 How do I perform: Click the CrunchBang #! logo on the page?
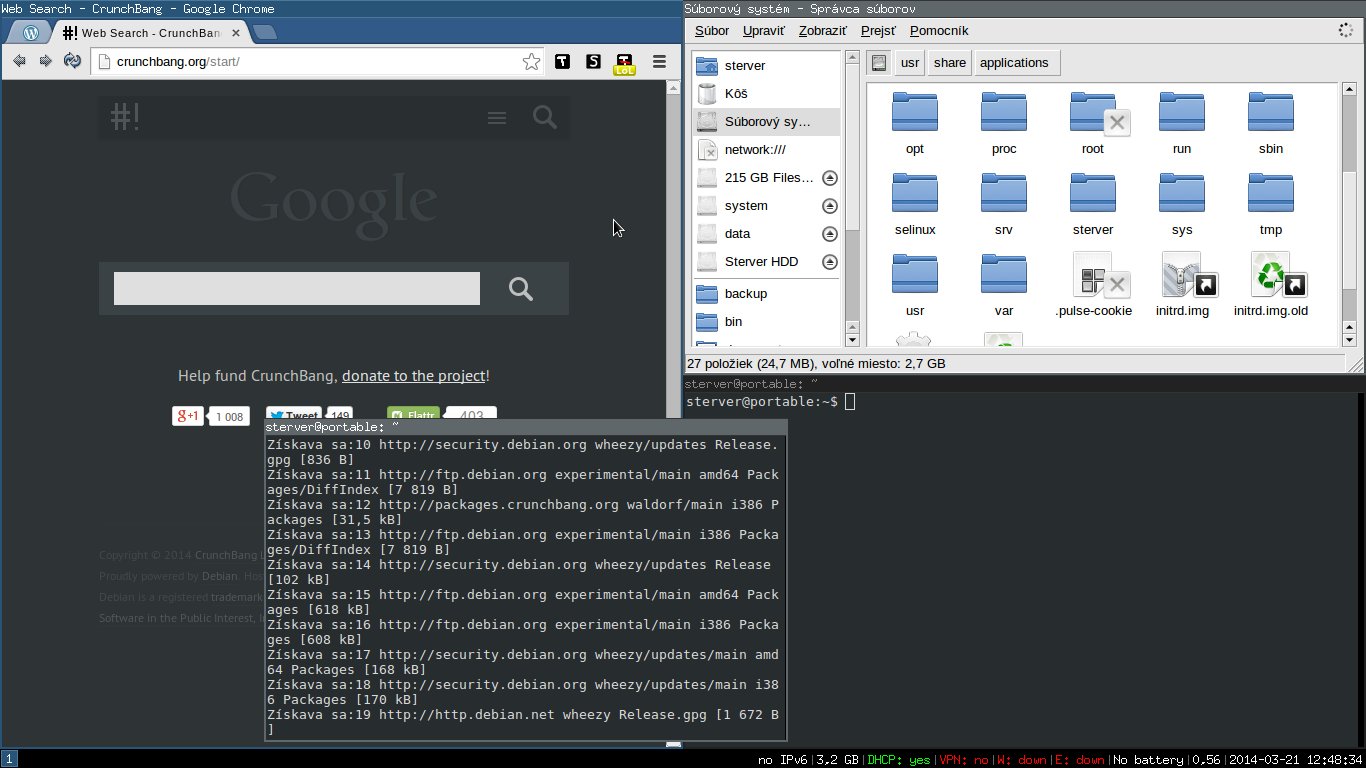click(125, 117)
